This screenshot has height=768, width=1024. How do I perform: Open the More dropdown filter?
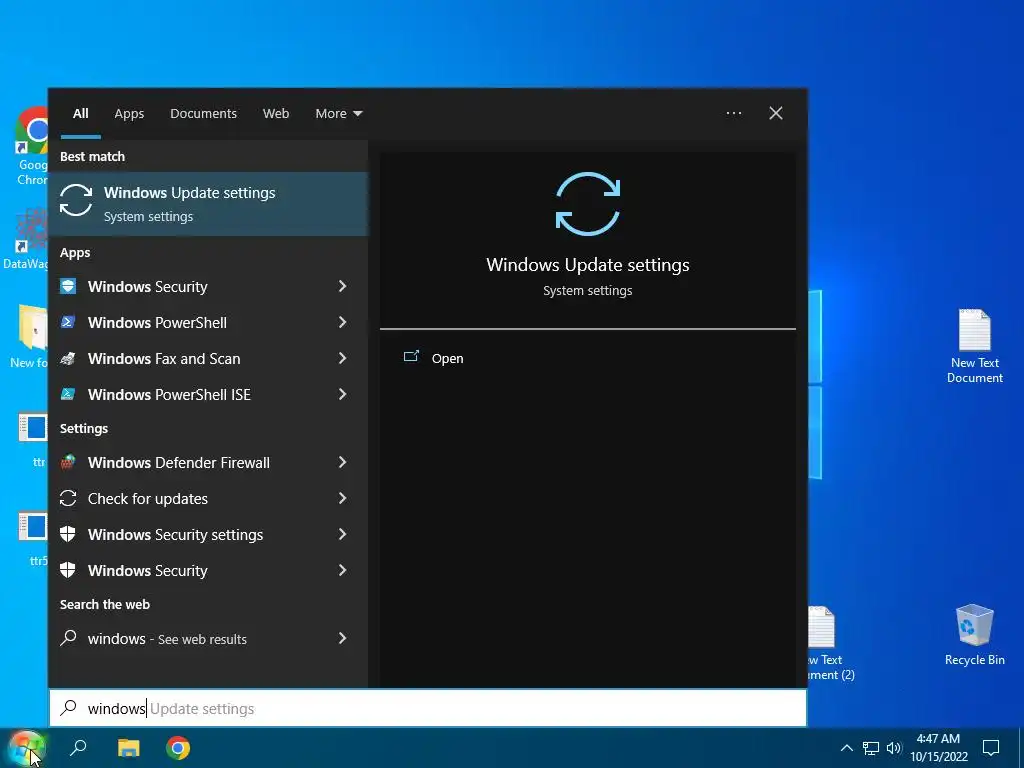[x=338, y=113]
